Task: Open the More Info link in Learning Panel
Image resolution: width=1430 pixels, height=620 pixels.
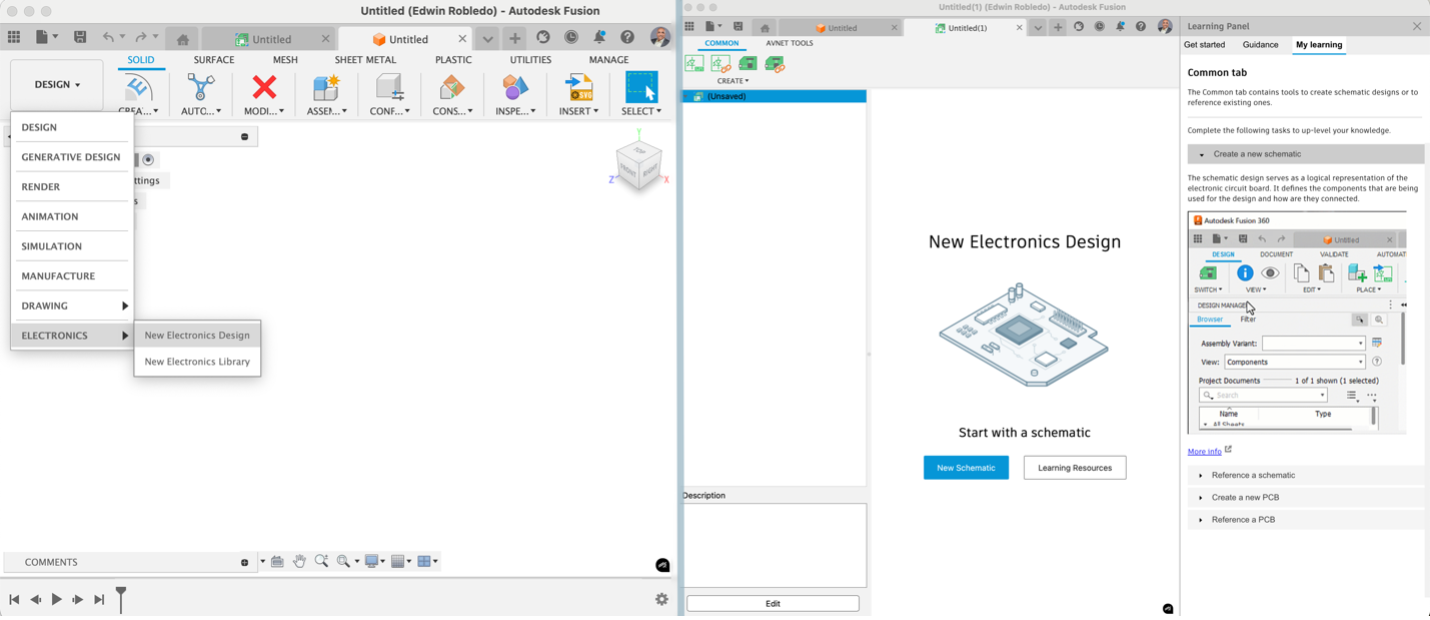Action: click(x=1202, y=451)
